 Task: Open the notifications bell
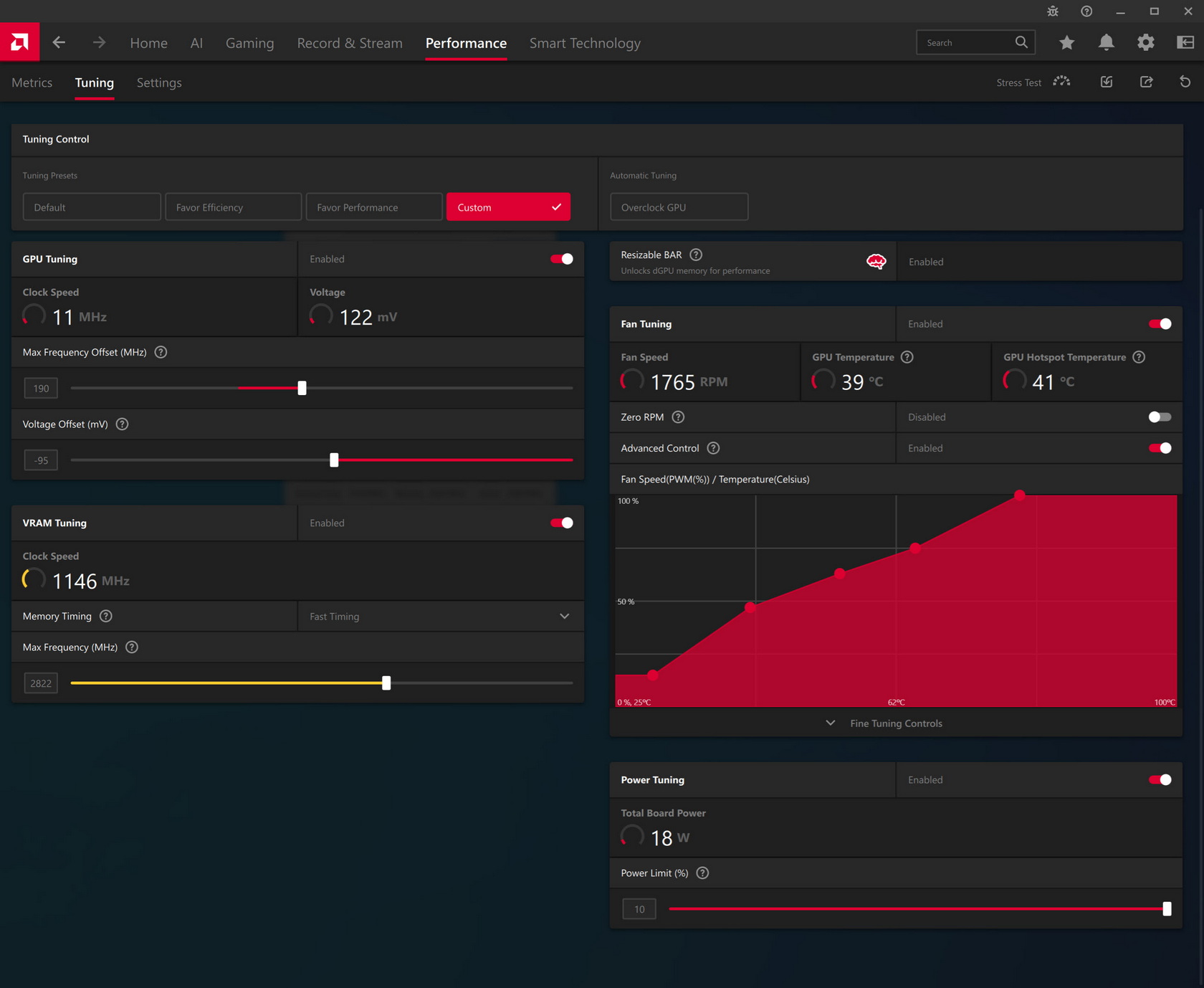pyautogui.click(x=1106, y=43)
